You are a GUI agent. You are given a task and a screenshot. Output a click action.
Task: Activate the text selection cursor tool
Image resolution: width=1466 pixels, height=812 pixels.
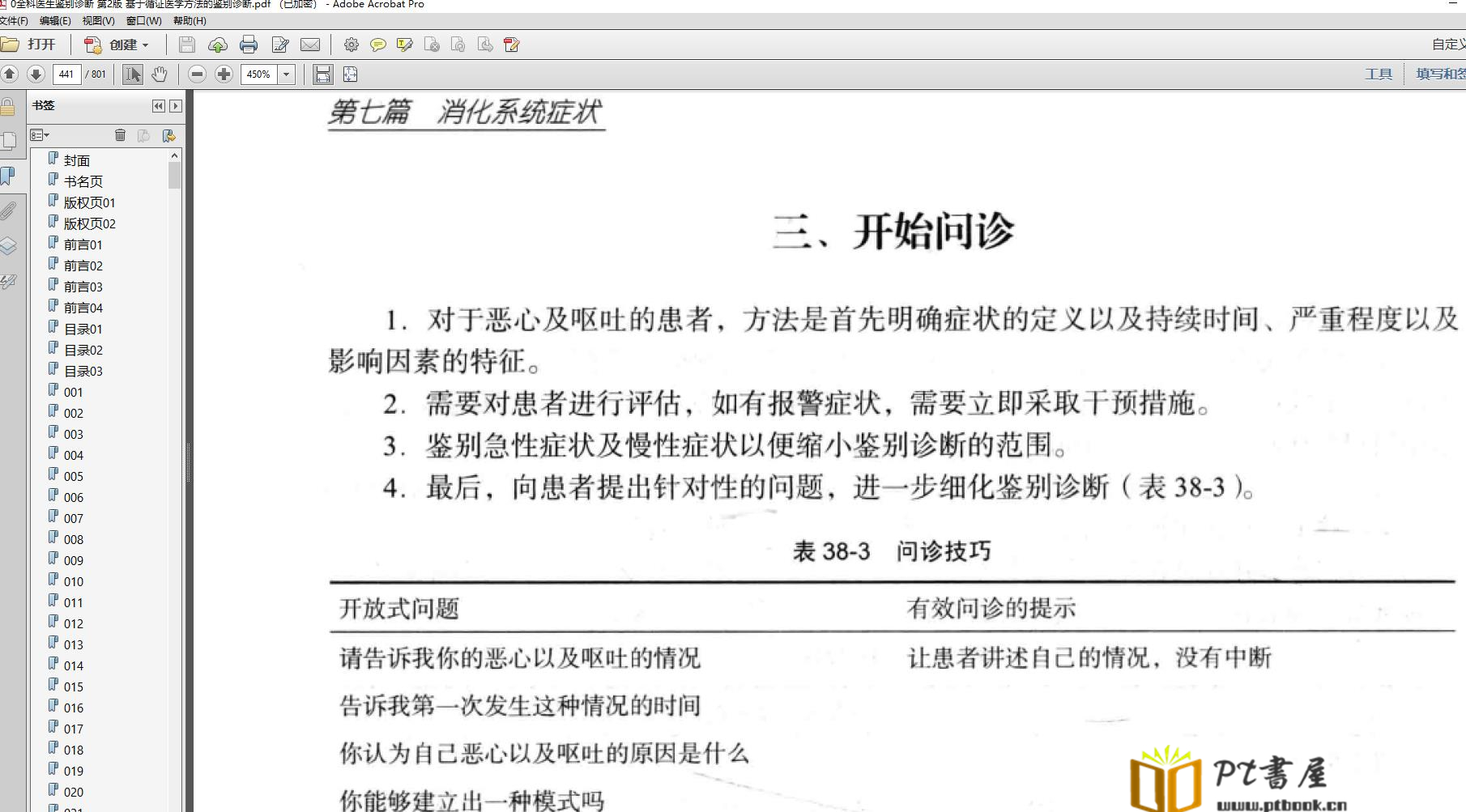coord(133,74)
